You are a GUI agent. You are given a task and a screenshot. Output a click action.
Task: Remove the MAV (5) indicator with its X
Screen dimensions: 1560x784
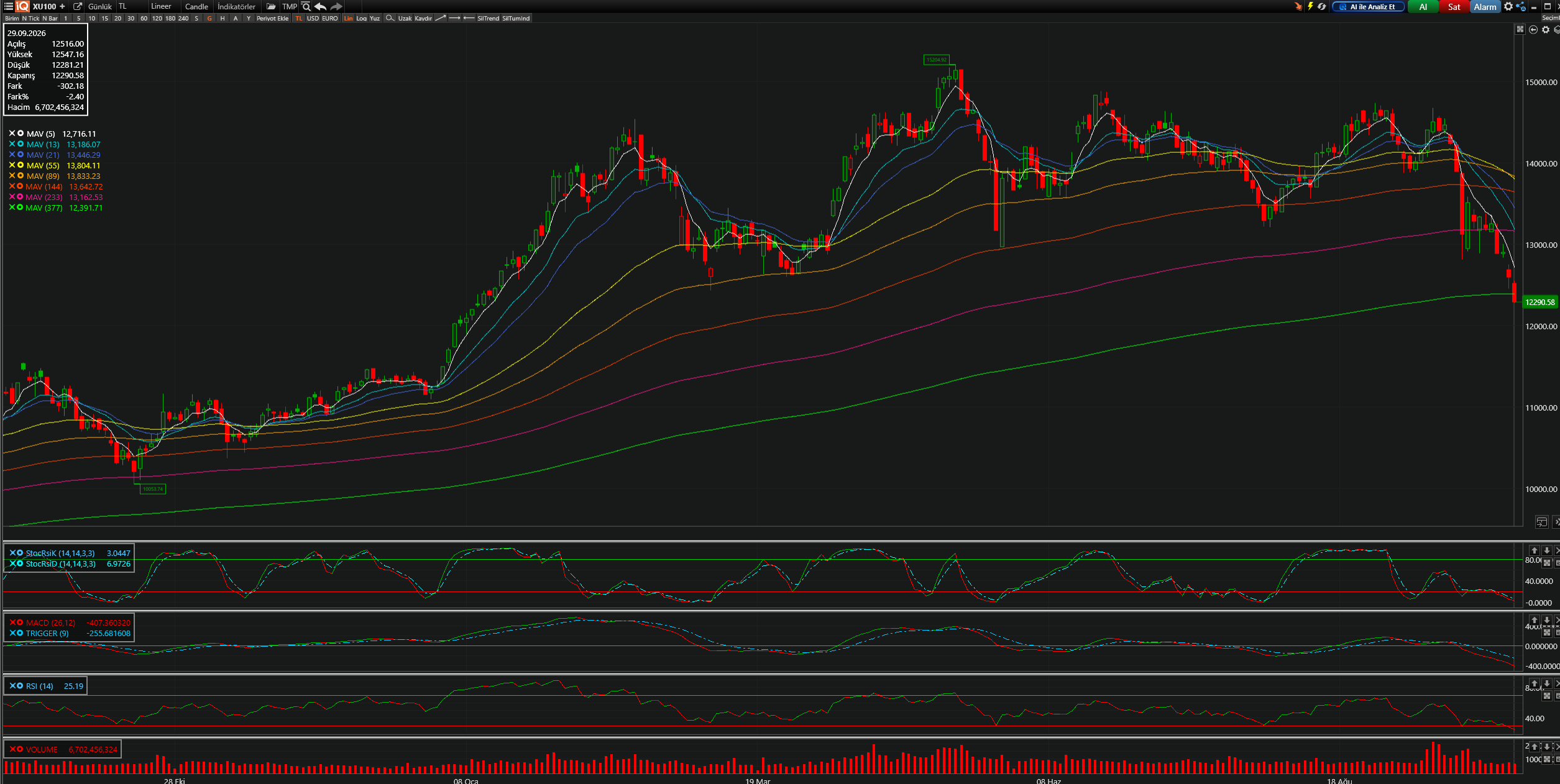tap(12, 134)
